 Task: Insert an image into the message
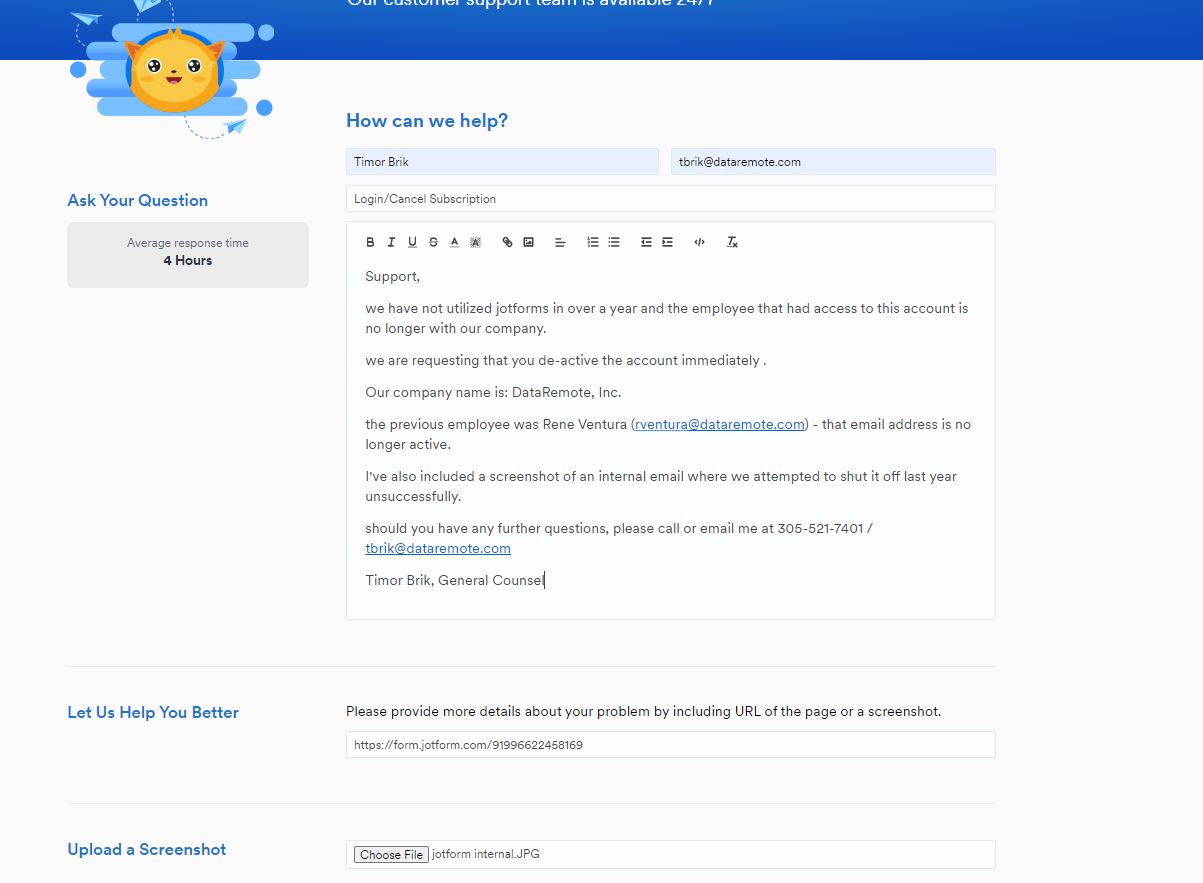529,242
